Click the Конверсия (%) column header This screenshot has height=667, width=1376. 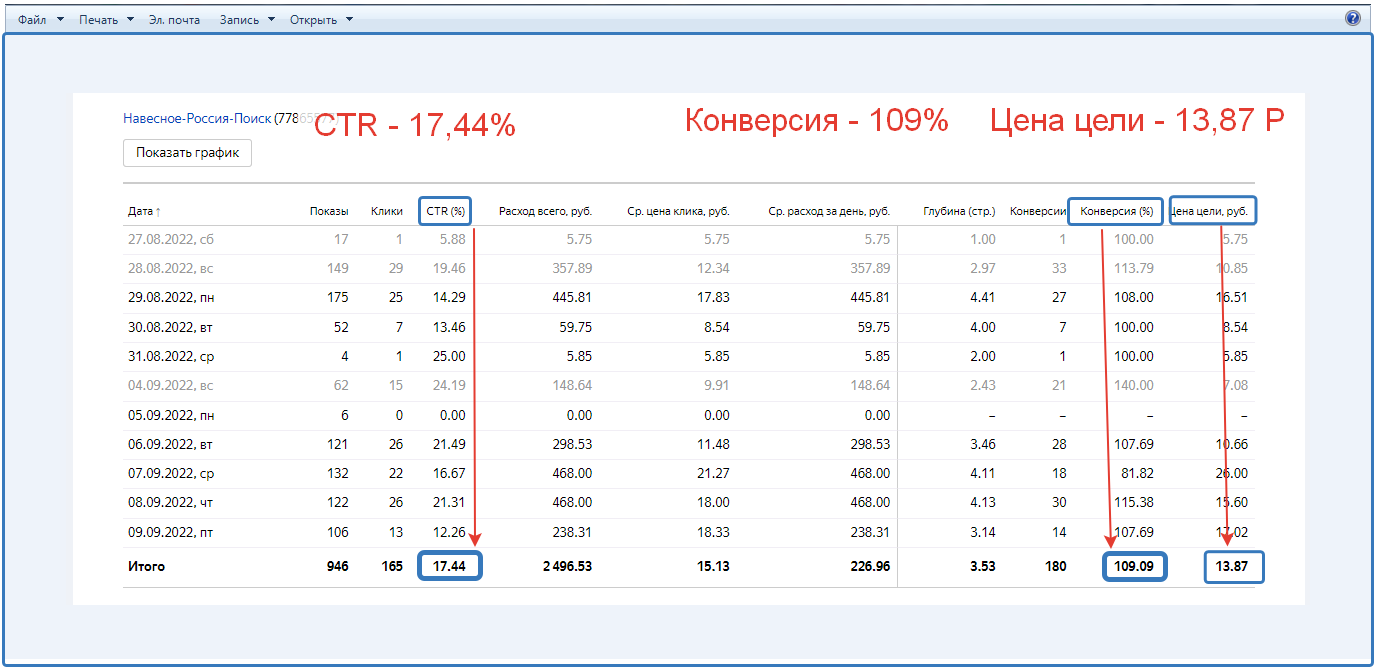1116,211
